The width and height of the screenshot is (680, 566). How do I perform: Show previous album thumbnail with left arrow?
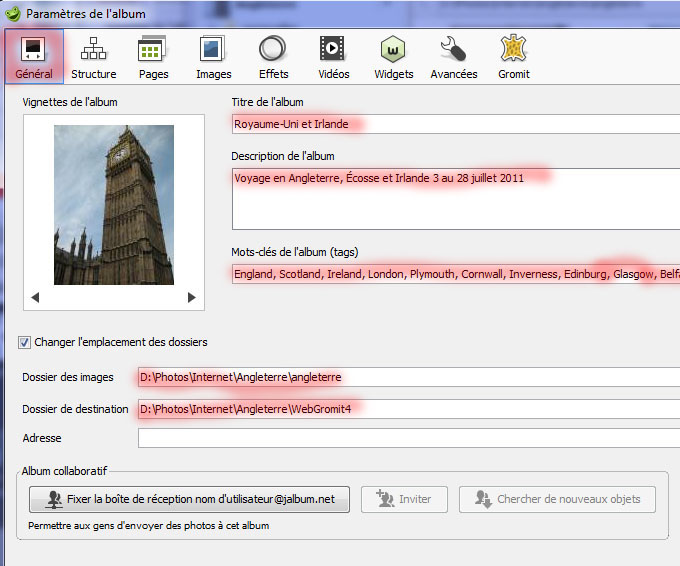point(36,297)
